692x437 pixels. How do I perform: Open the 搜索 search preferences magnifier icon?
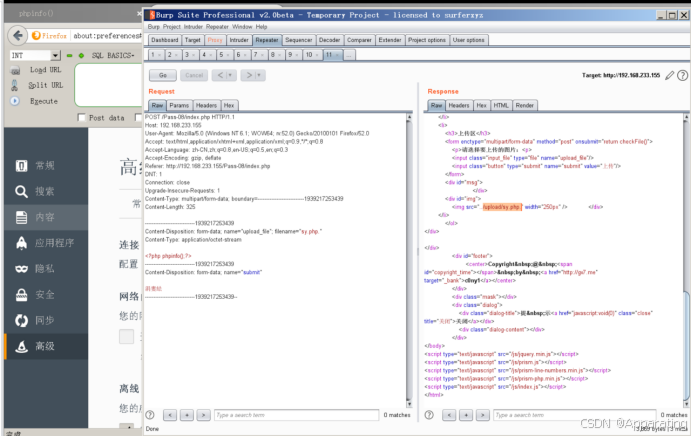pyautogui.click(x=22, y=192)
